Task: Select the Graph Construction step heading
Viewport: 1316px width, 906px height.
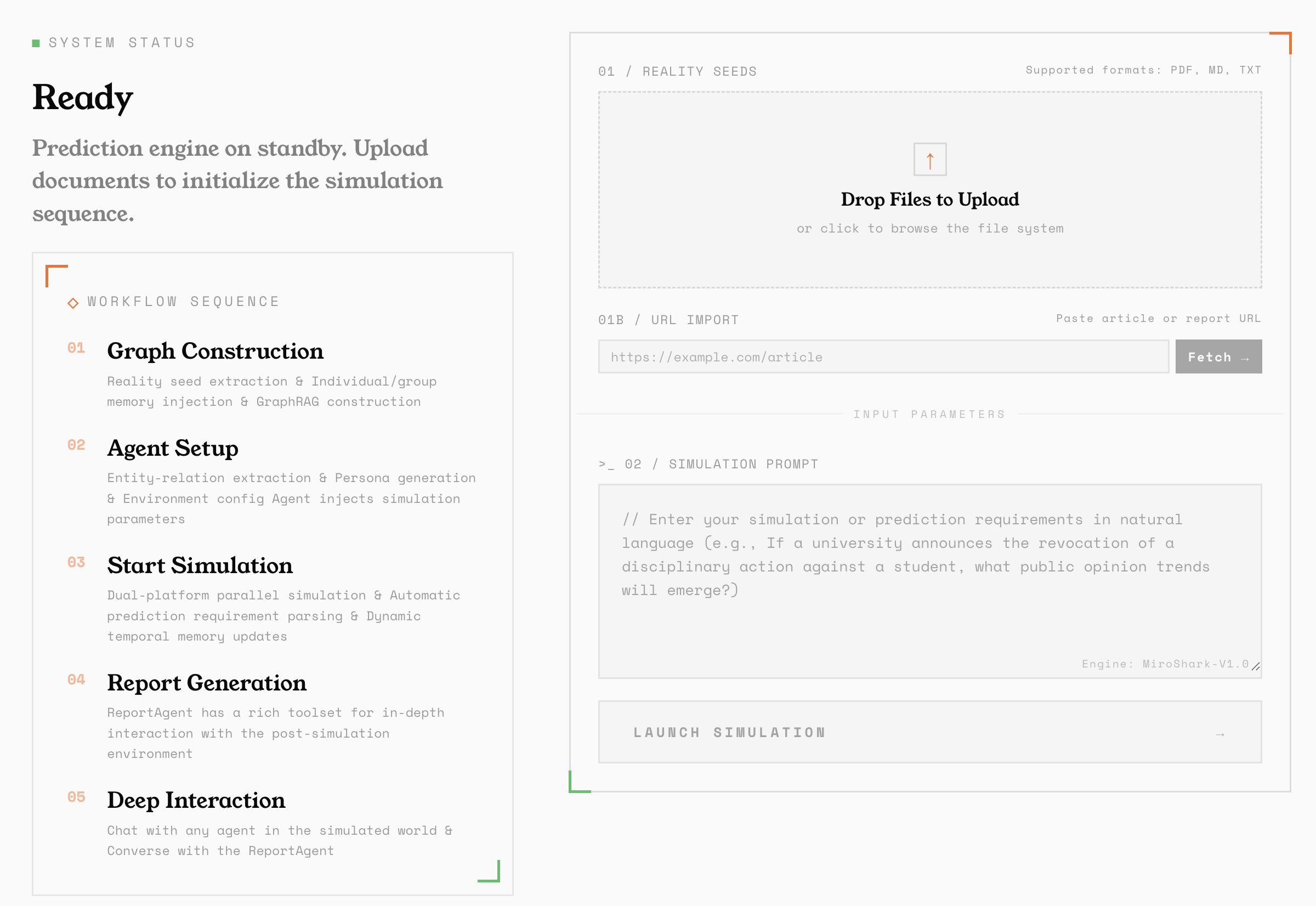Action: [215, 352]
